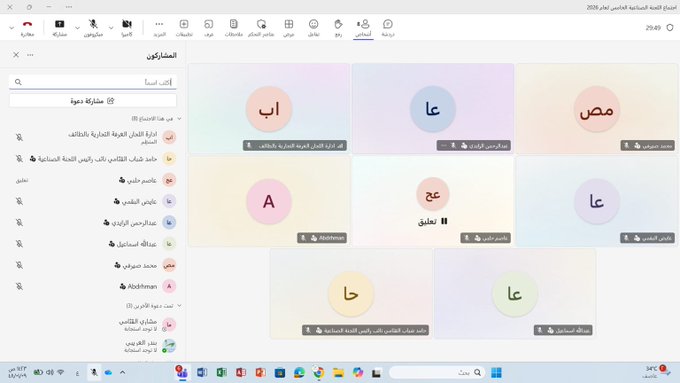Open the weather widget showing 34°C
The height and width of the screenshot is (383, 680).
point(656,372)
